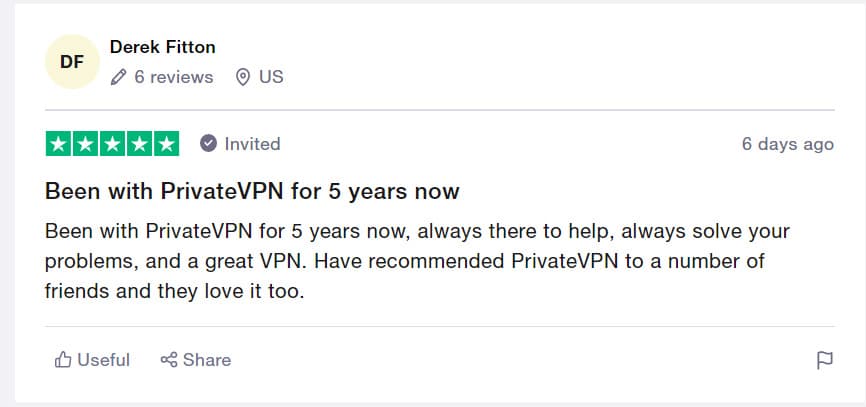Open the "6 reviews" text
Viewport: 866px width, 407px height.
173,76
